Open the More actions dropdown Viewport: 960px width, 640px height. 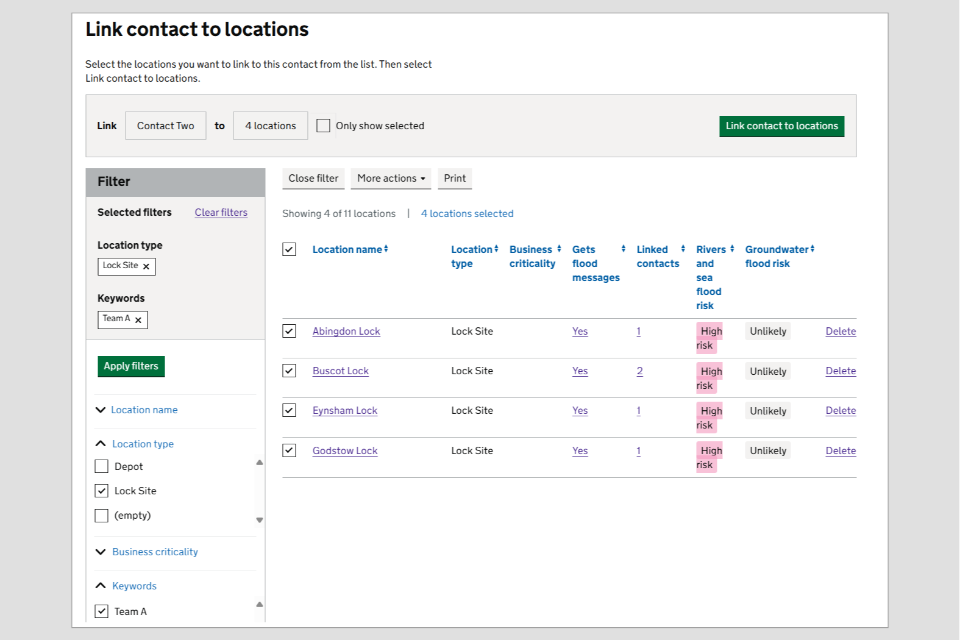[x=390, y=179]
